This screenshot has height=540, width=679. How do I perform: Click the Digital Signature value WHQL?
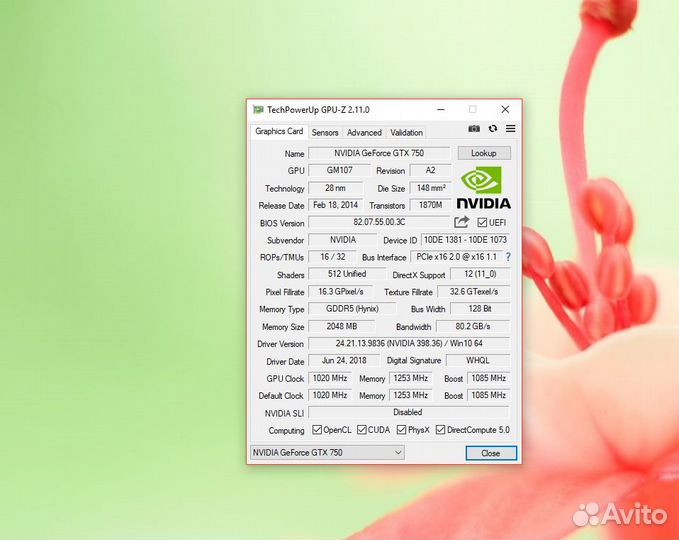coord(478,360)
